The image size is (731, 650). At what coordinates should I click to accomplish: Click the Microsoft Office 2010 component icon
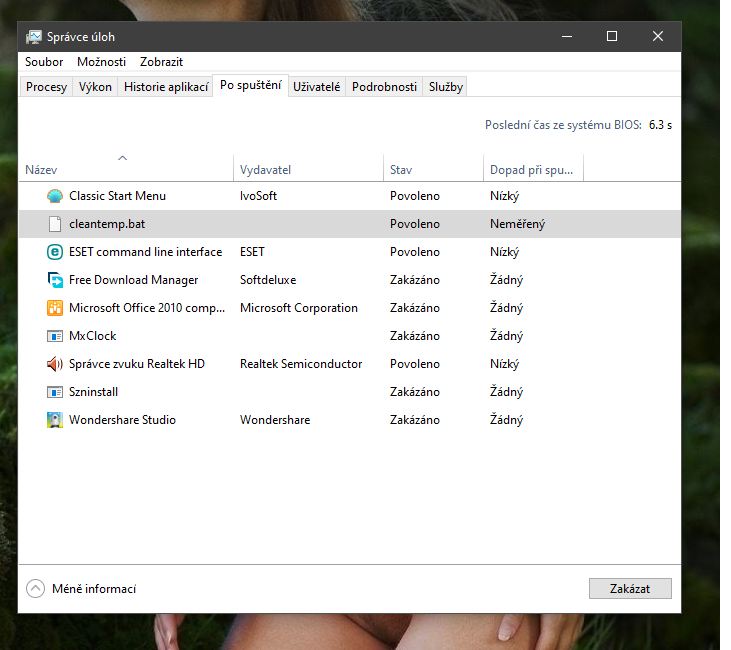(55, 308)
